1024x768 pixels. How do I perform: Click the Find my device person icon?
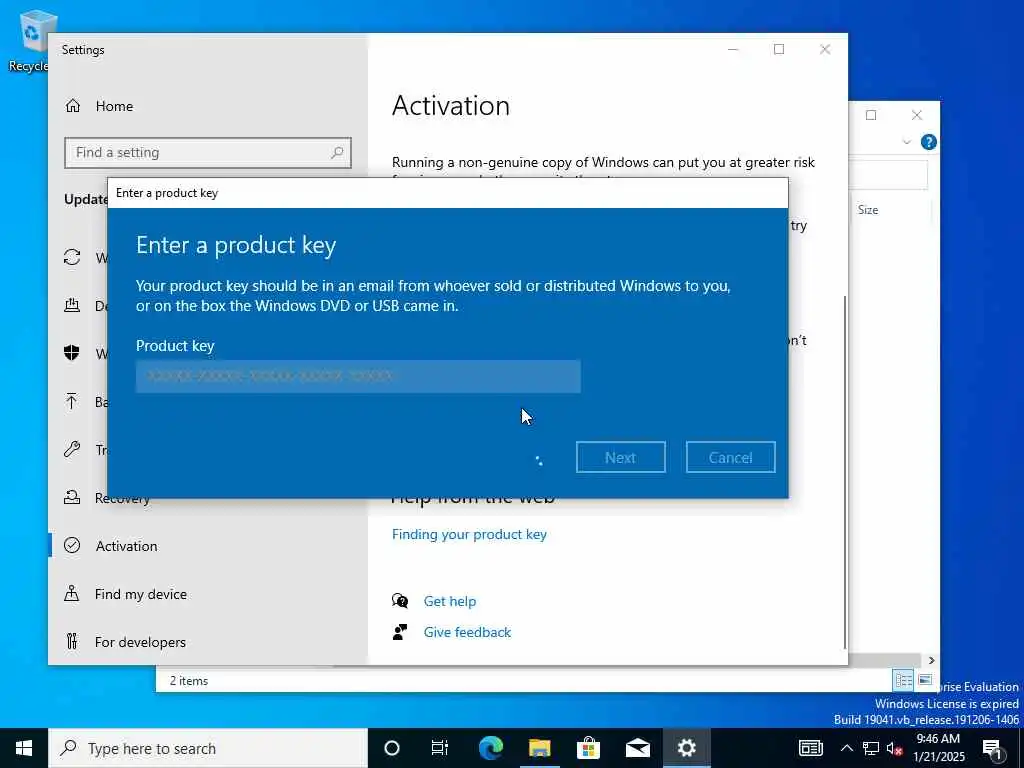pyautogui.click(x=72, y=593)
